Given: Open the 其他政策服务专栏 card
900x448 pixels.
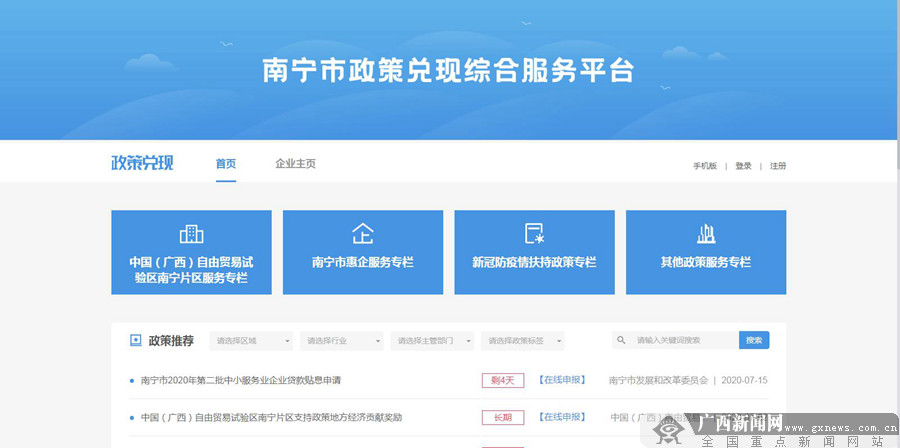Looking at the screenshot, I should 706,252.
